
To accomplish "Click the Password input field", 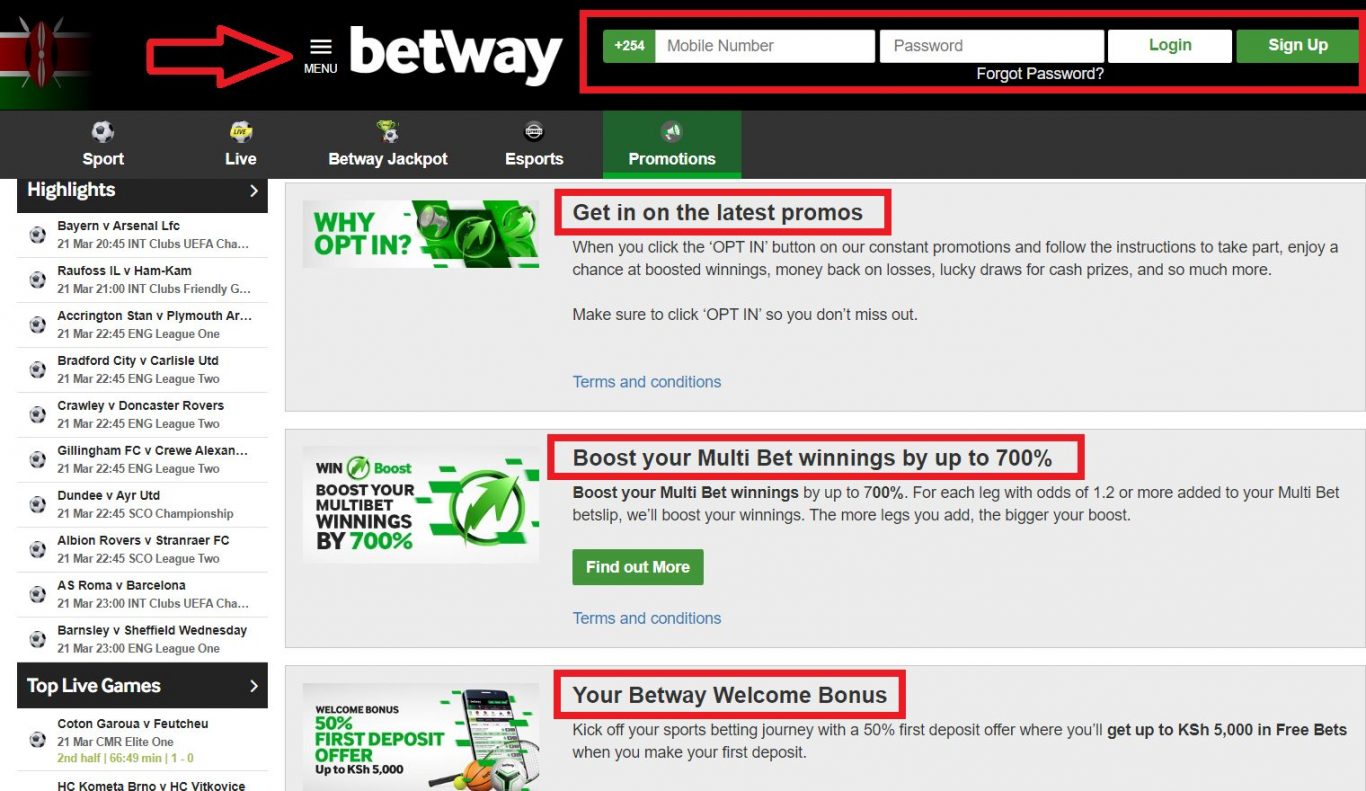I will (x=992, y=46).
